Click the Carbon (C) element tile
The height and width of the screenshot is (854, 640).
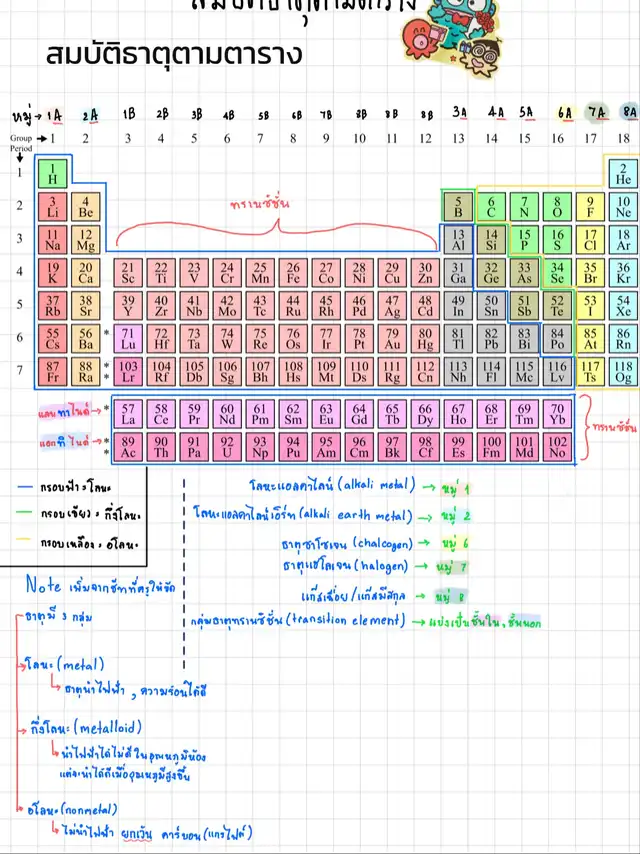491,206
